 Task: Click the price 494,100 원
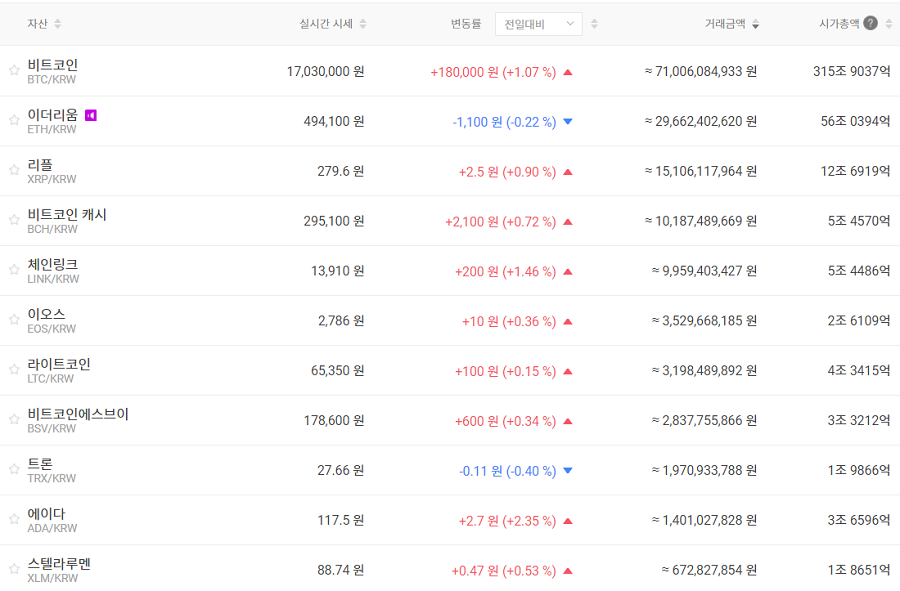point(334,122)
